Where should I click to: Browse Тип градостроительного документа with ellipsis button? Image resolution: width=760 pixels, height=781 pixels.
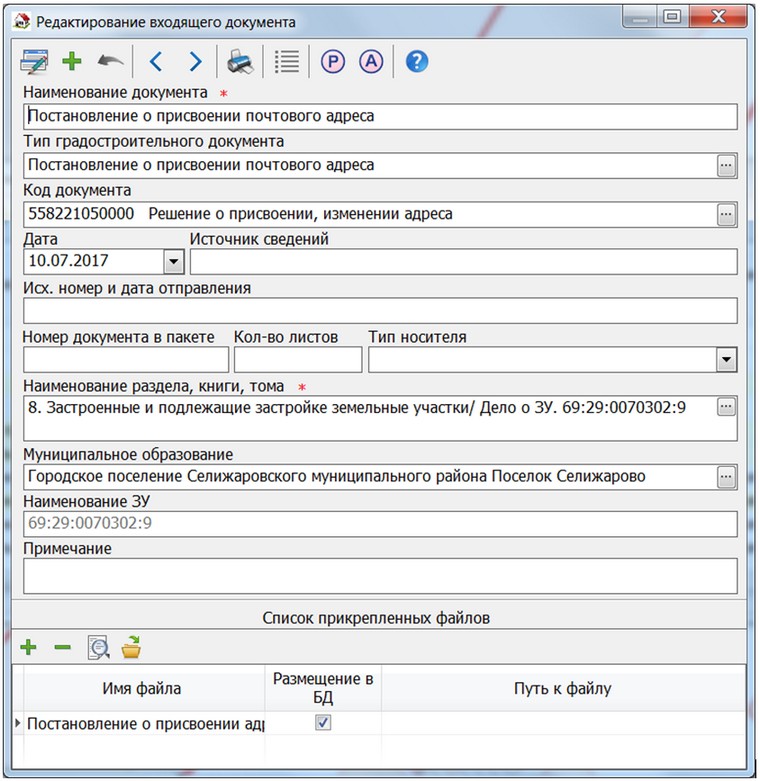[x=726, y=166]
